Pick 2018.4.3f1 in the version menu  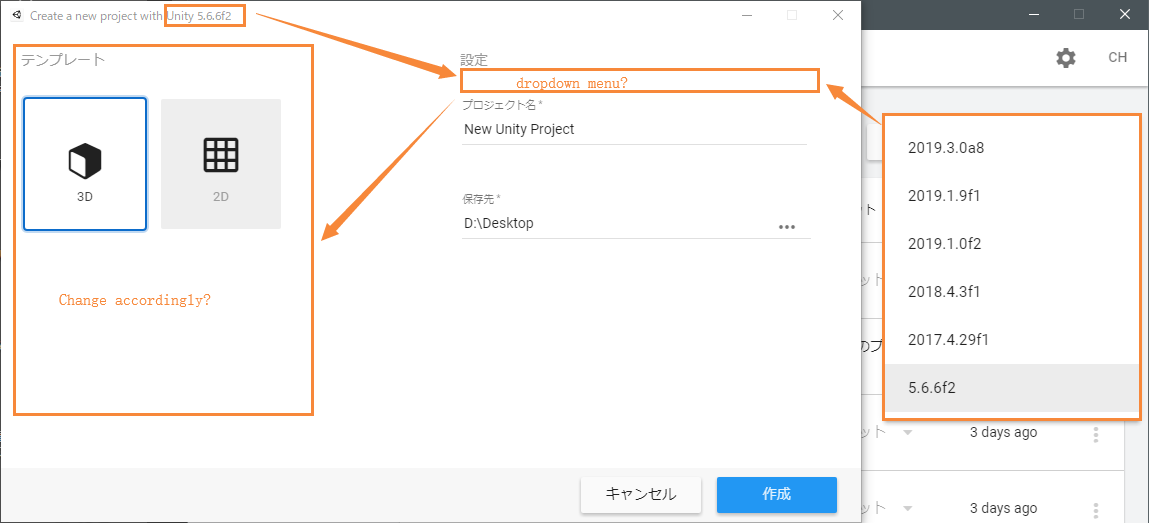tap(1011, 292)
